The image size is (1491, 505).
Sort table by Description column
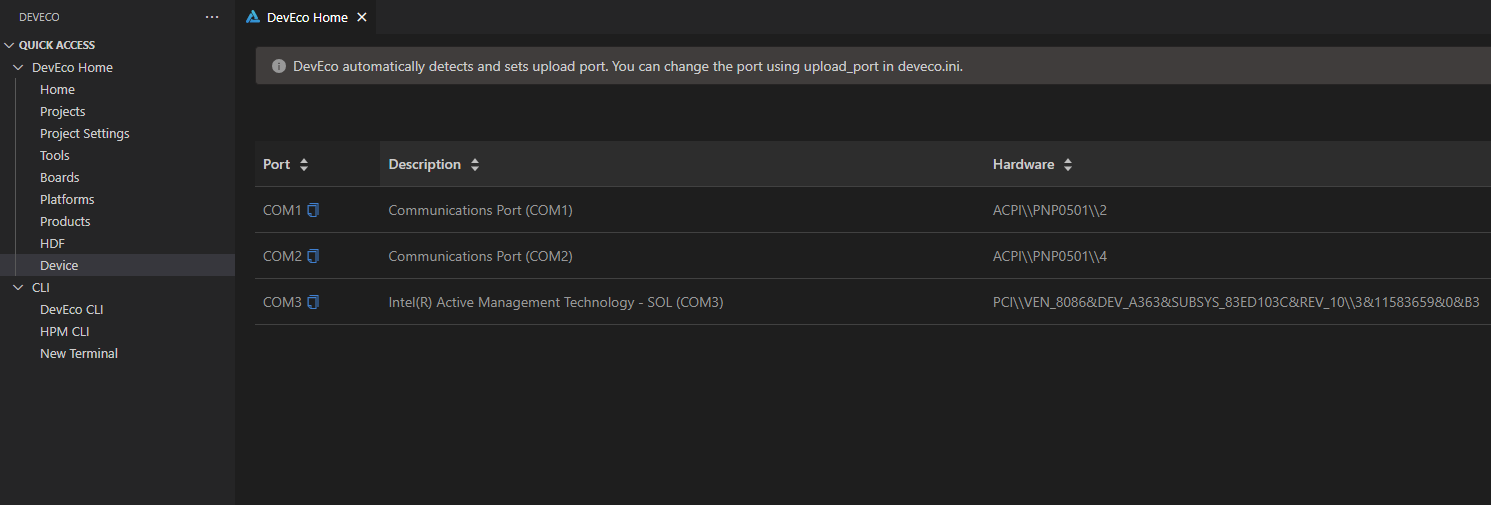click(475, 164)
